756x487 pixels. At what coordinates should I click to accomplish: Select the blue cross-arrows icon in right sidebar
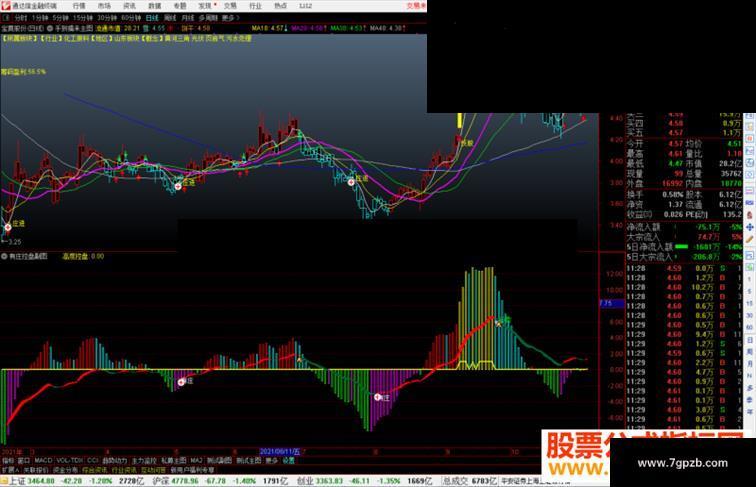[x=749, y=228]
